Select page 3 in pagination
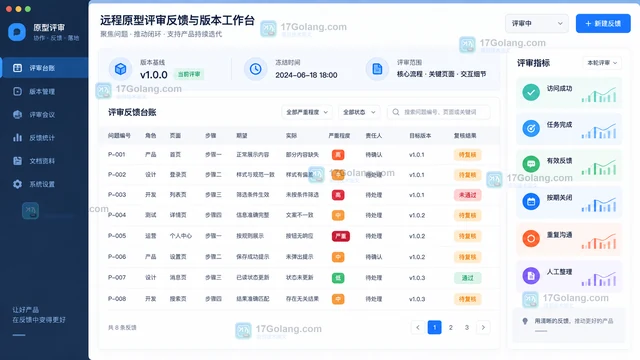 click(467, 327)
